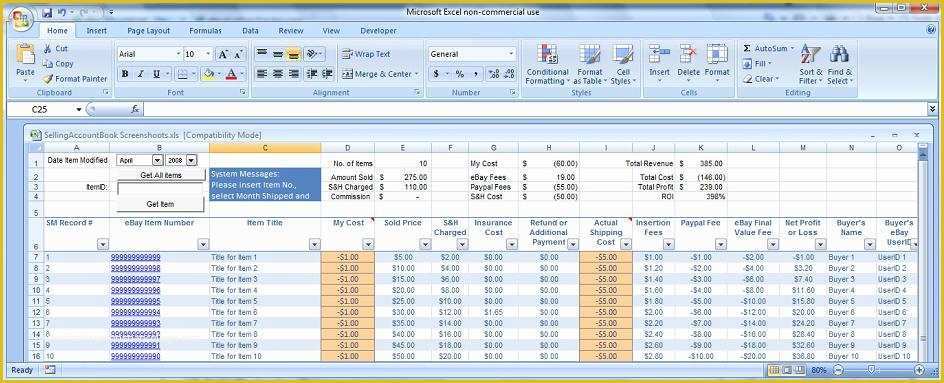This screenshot has height=383, width=944.
Task: Switch to the Developer tab
Action: point(379,31)
